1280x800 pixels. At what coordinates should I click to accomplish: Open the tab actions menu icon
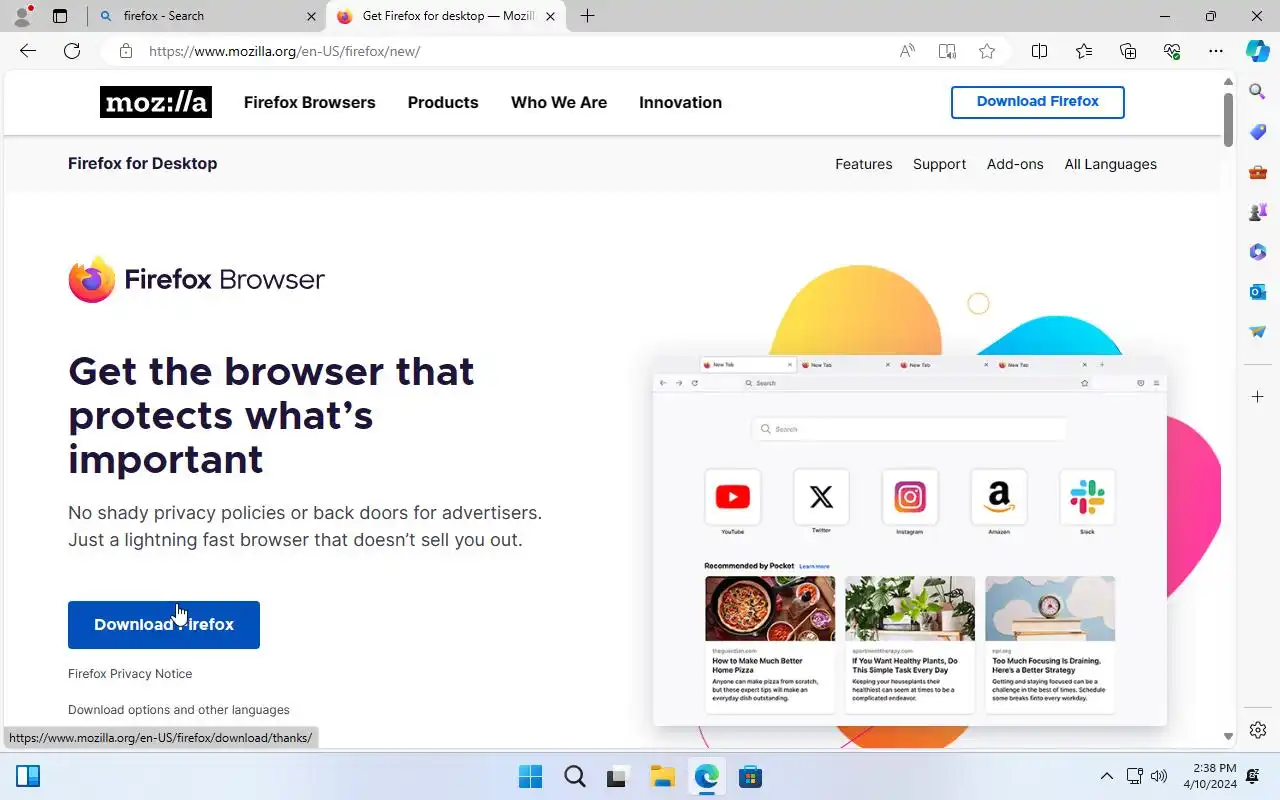[60, 16]
